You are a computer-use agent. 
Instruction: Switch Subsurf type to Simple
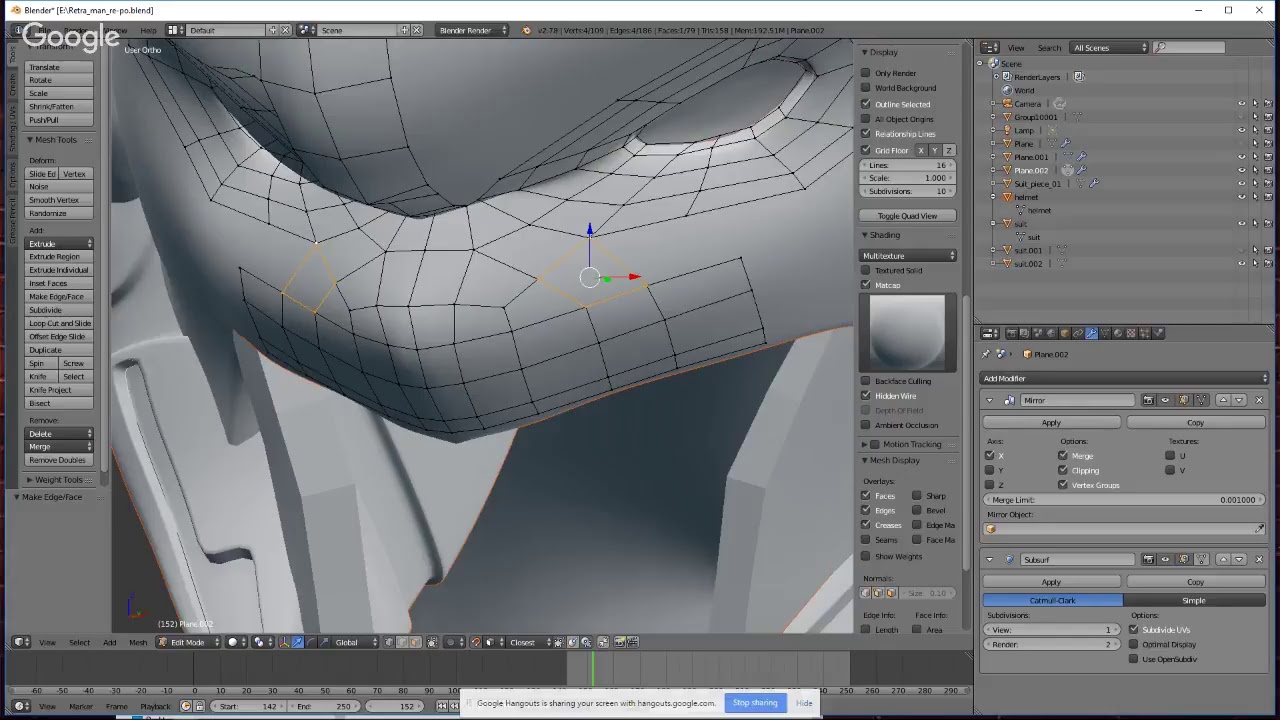pyautogui.click(x=1194, y=600)
